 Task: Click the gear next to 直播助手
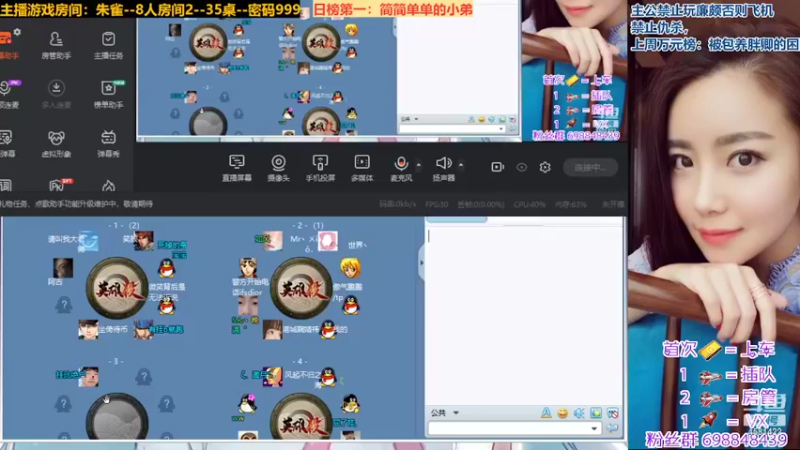[17, 32]
